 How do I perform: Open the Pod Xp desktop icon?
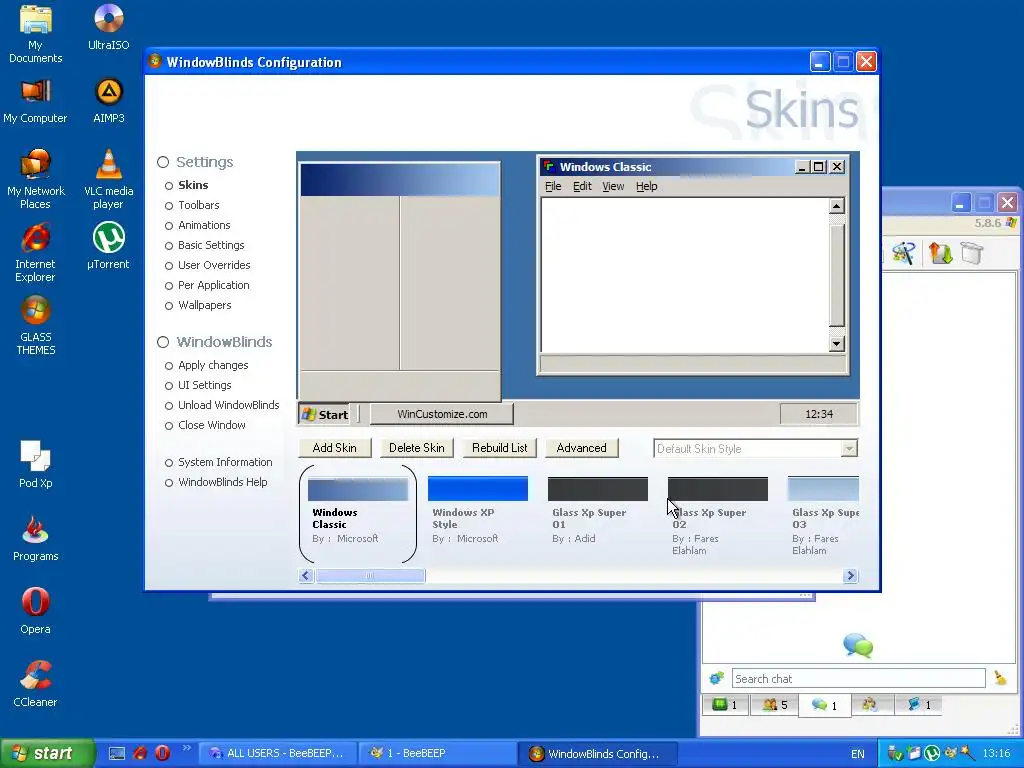35,465
